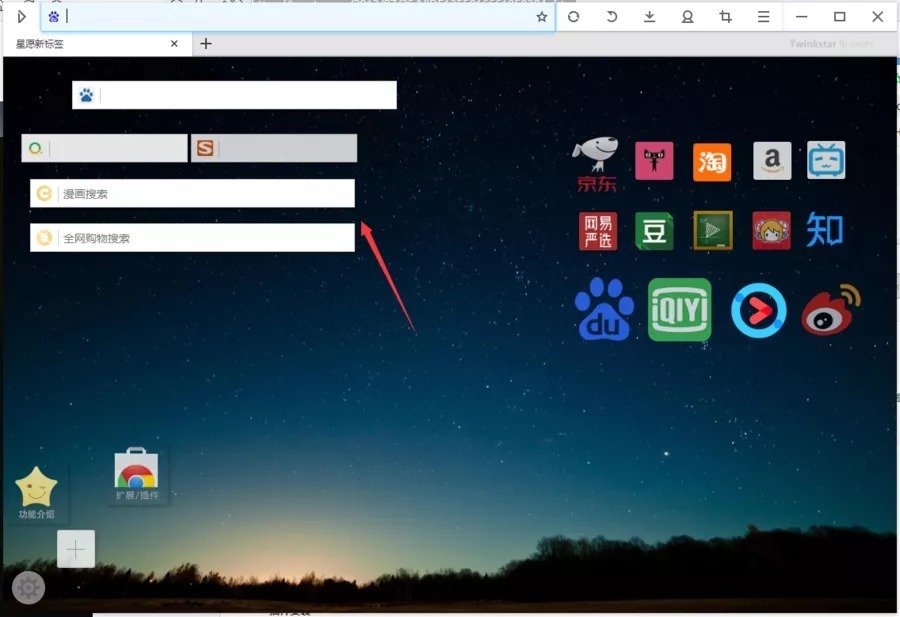Open the Zhihu (知) shortcut

[825, 230]
